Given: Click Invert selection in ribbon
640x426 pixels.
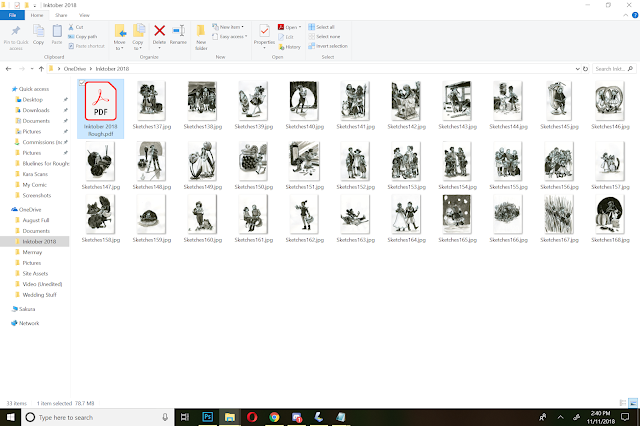Looking at the screenshot, I should [328, 46].
